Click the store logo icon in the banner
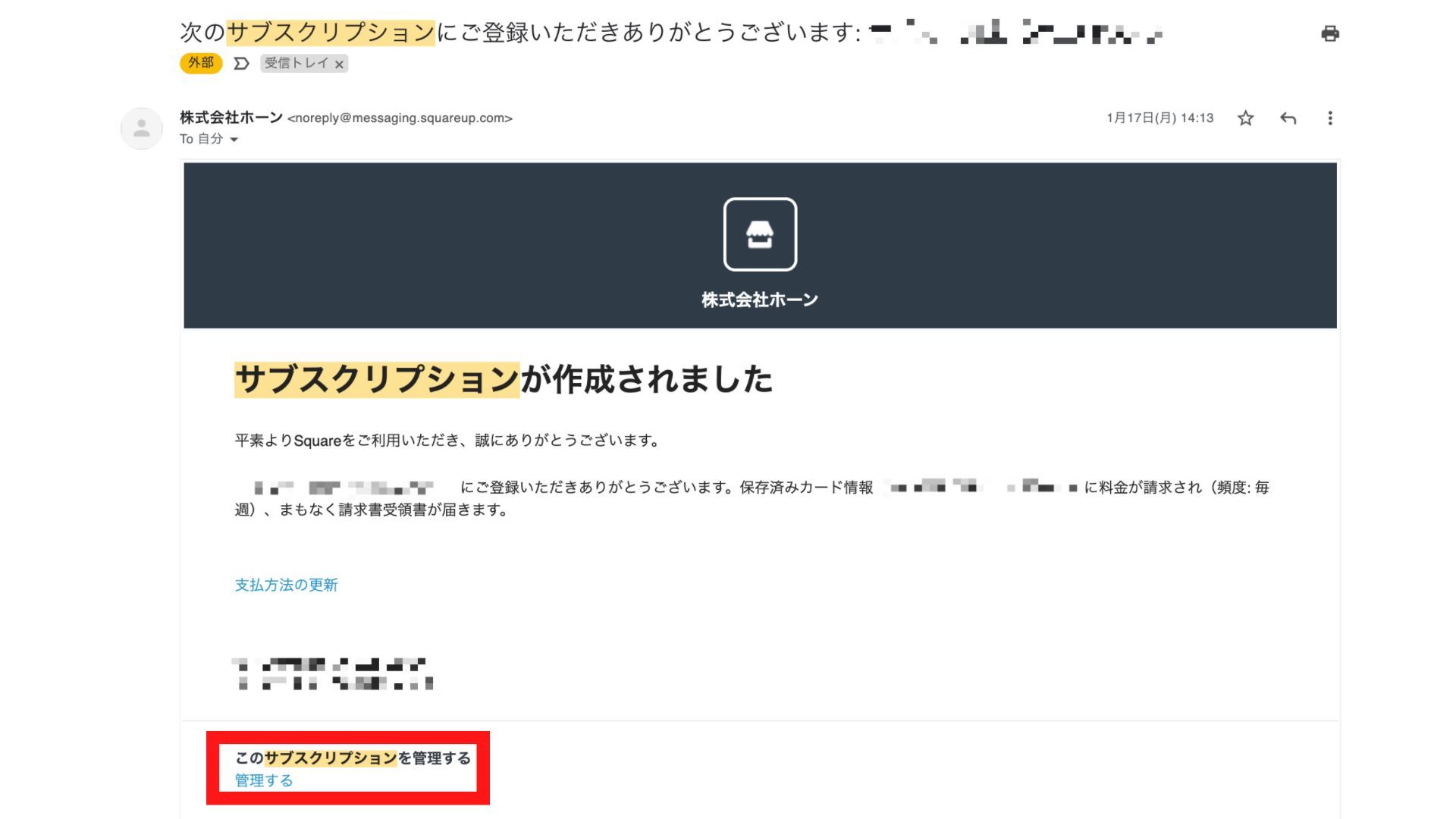Viewport: 1456px width, 819px height. point(760,234)
